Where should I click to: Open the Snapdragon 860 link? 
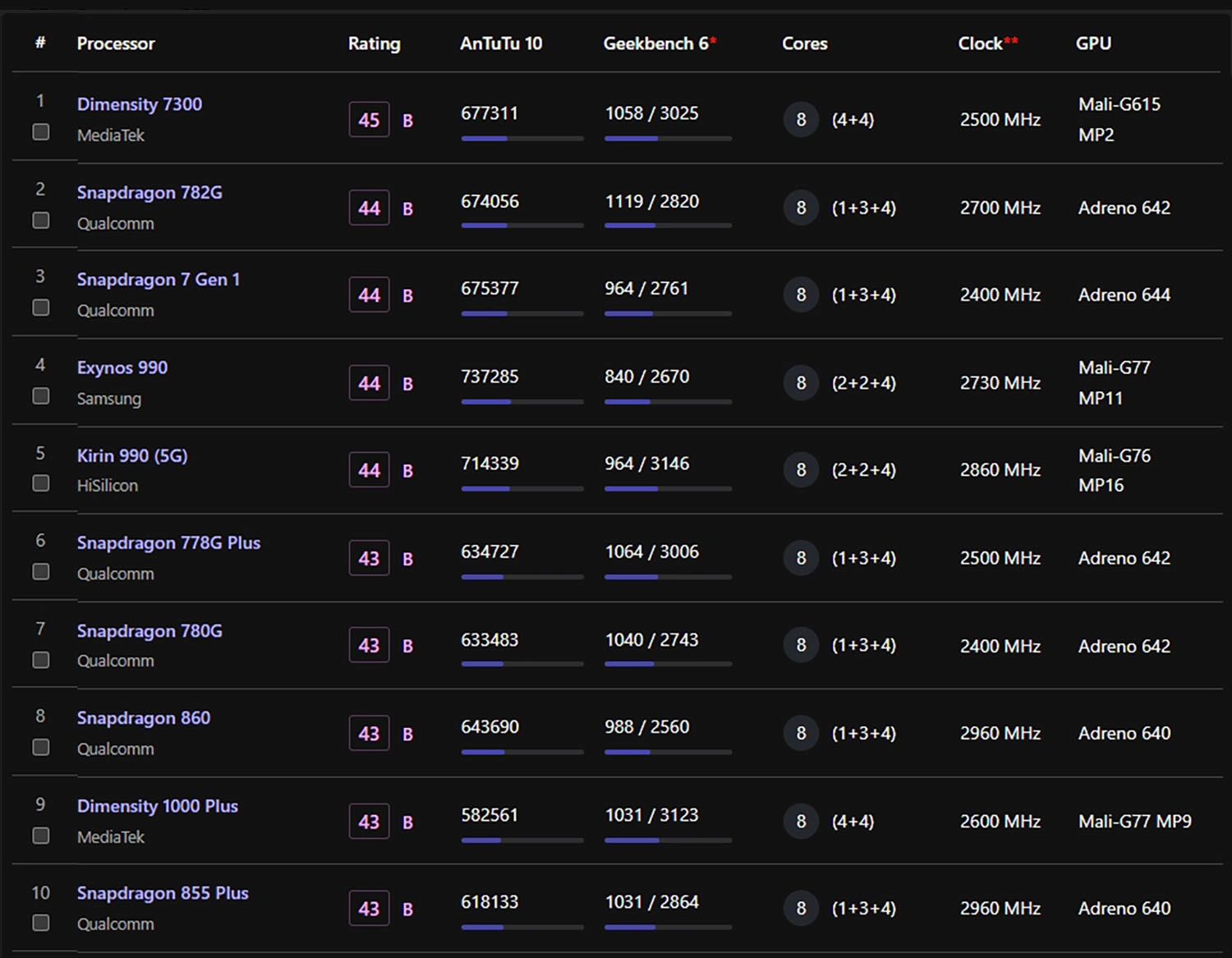click(144, 718)
